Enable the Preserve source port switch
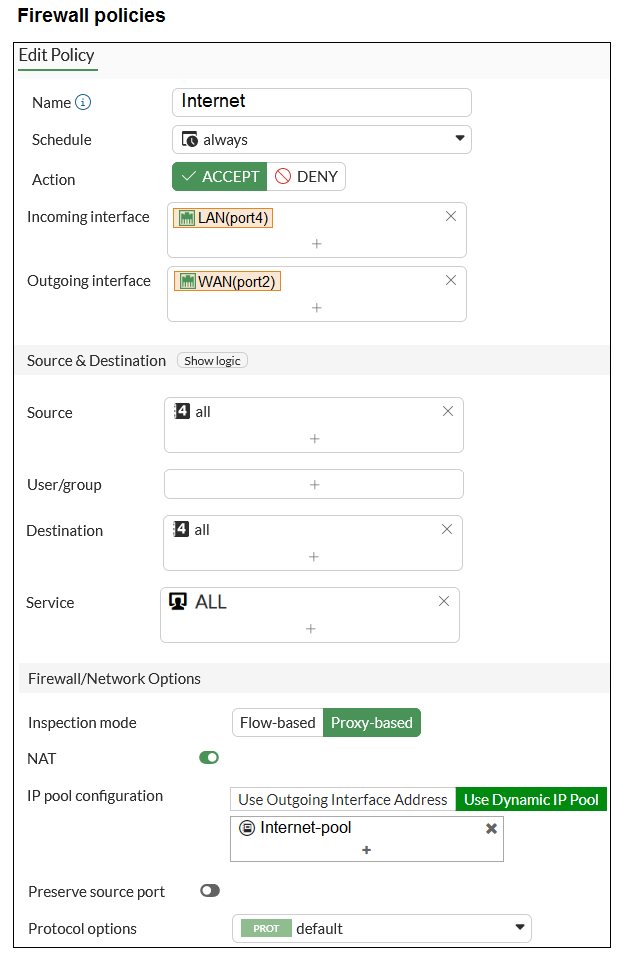Viewport: 617px width, 955px height. [x=210, y=891]
